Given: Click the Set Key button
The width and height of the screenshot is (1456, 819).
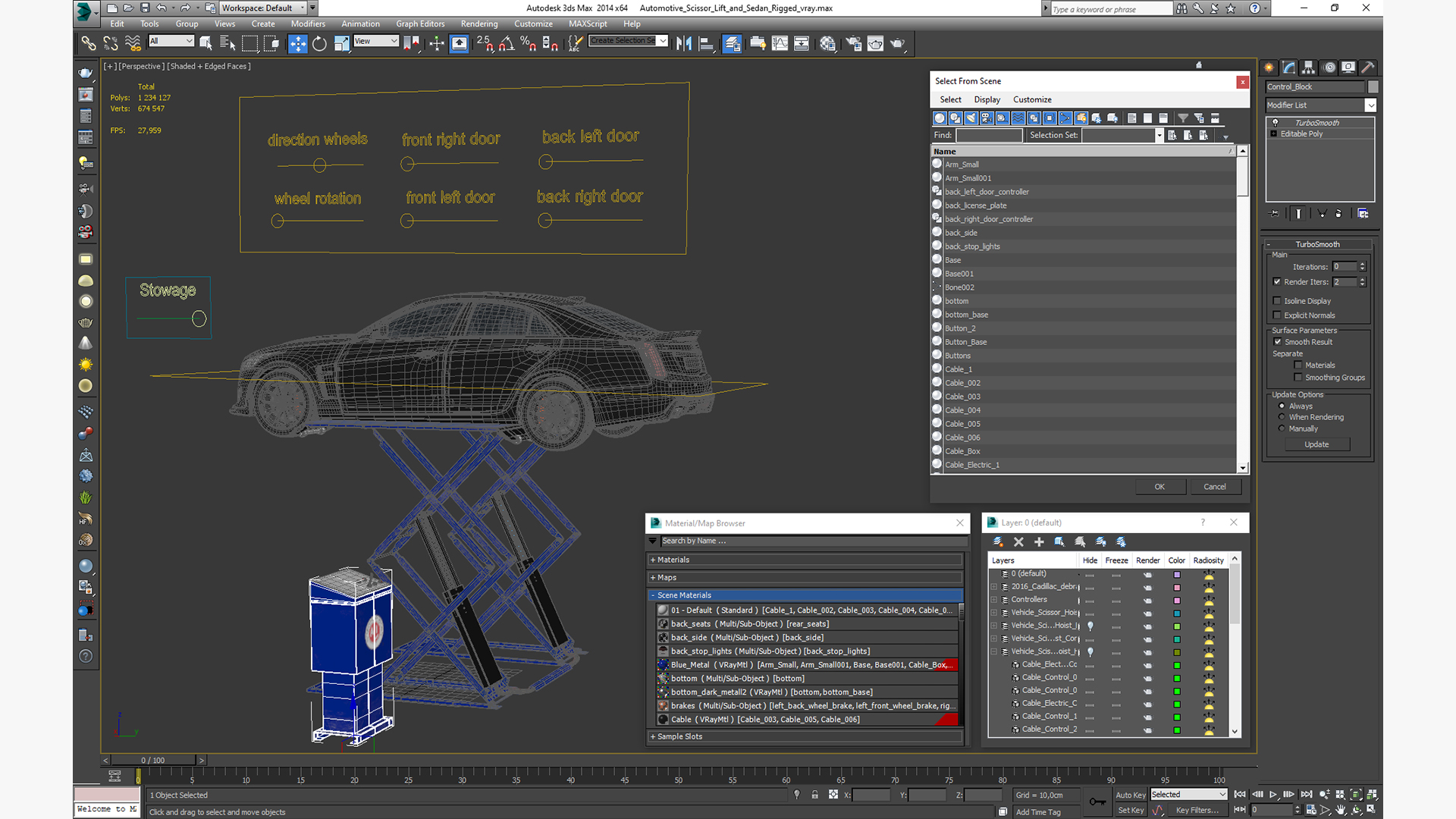Looking at the screenshot, I should pyautogui.click(x=1131, y=810).
